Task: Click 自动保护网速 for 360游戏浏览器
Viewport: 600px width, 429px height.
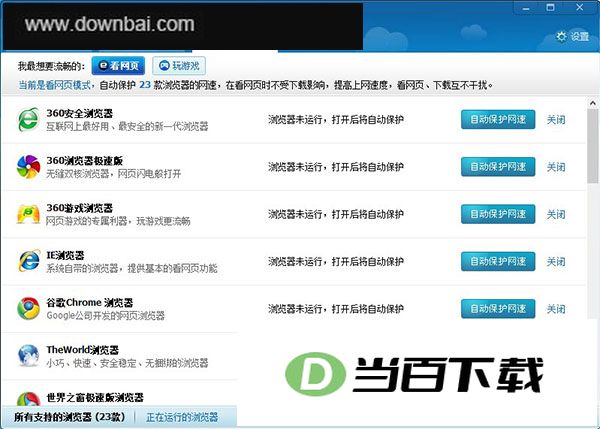Action: 498,214
